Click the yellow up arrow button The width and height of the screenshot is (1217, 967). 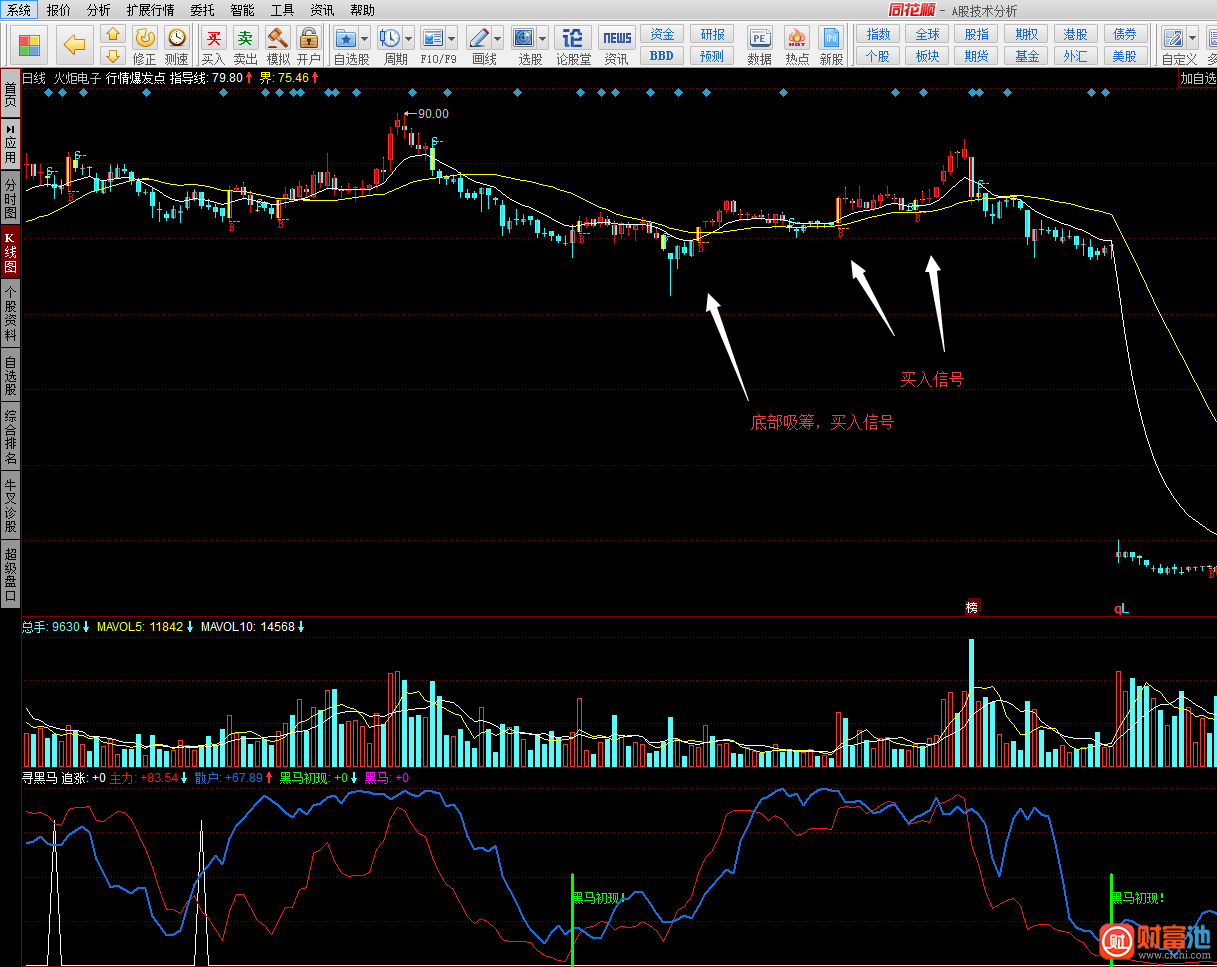pyautogui.click(x=113, y=35)
